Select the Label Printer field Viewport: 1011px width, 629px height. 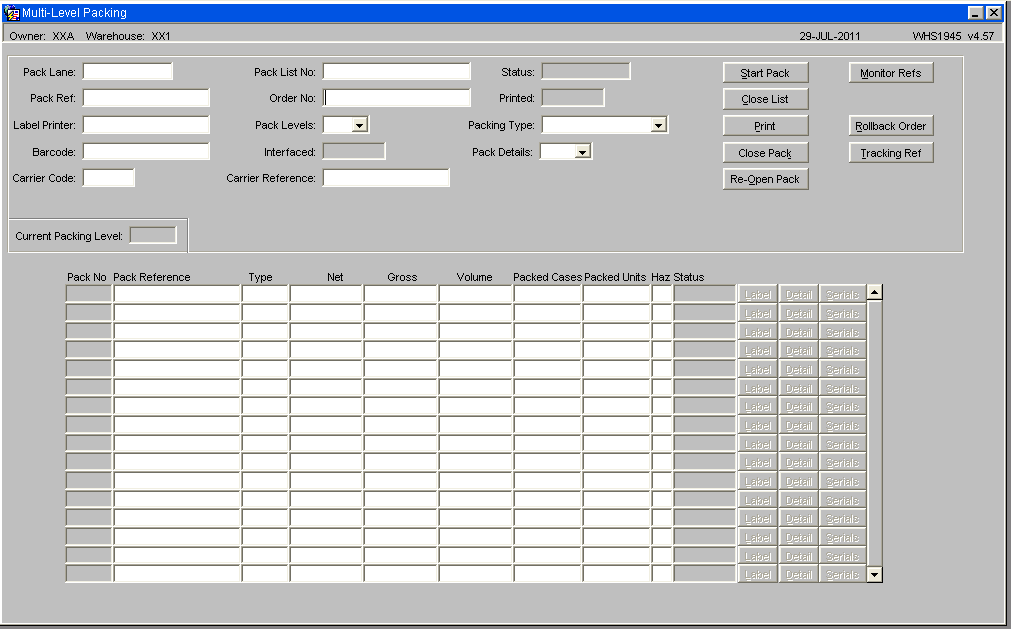click(146, 125)
